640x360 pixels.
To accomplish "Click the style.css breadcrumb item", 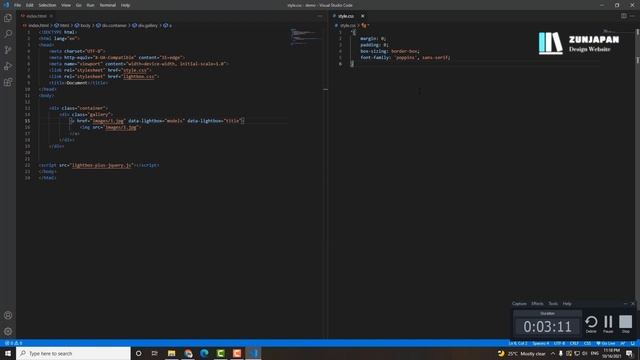I will 345,25.
